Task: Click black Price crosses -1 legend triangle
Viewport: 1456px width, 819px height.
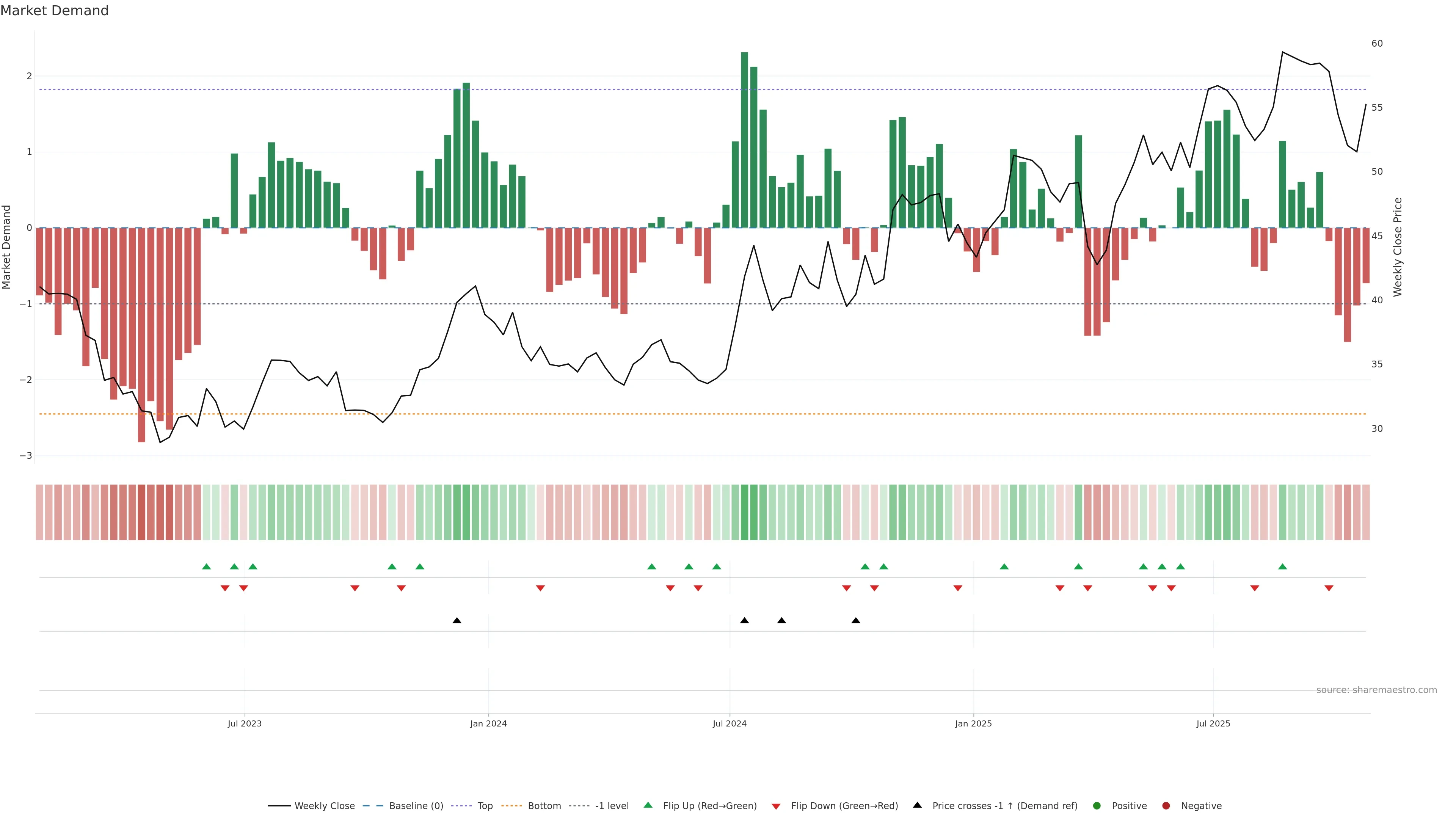Action: [917, 805]
